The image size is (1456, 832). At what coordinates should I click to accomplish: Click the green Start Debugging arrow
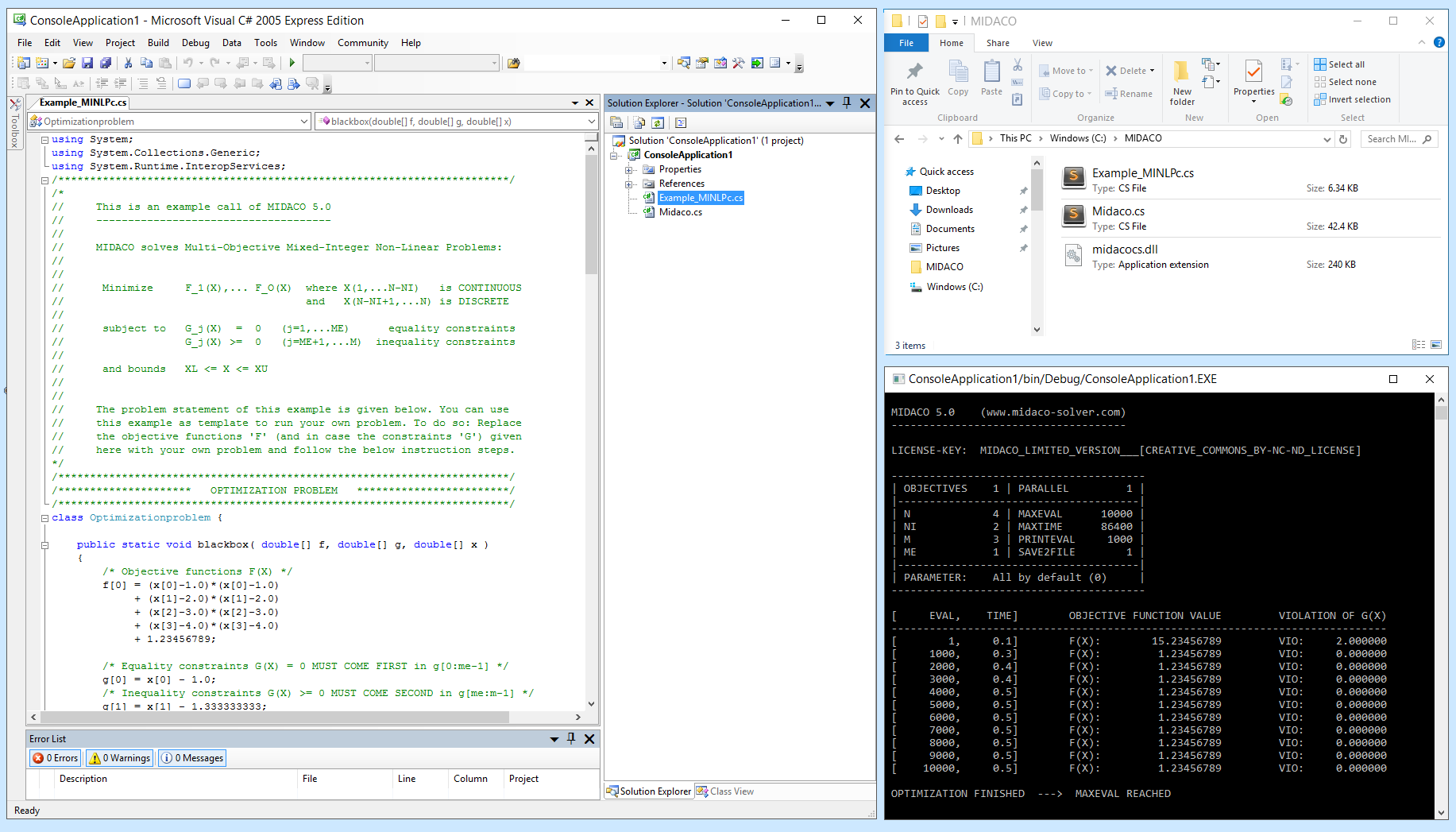[x=292, y=63]
